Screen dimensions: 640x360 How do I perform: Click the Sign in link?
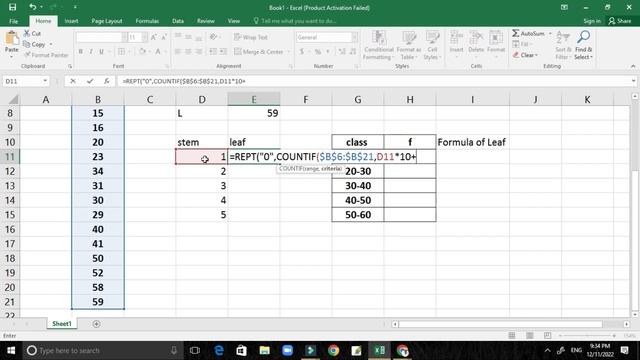[x=592, y=21]
